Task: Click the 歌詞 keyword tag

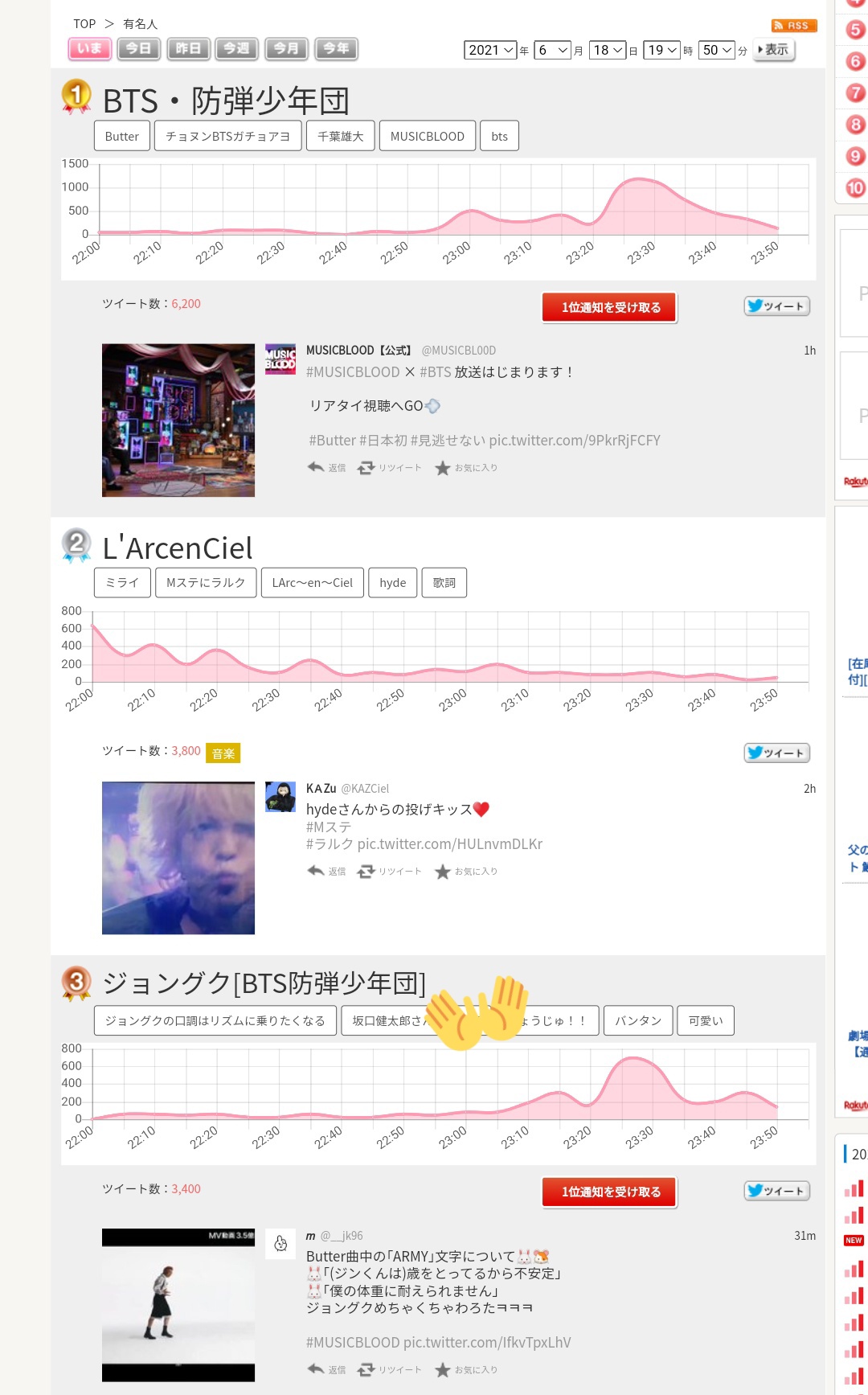Action: click(x=444, y=582)
